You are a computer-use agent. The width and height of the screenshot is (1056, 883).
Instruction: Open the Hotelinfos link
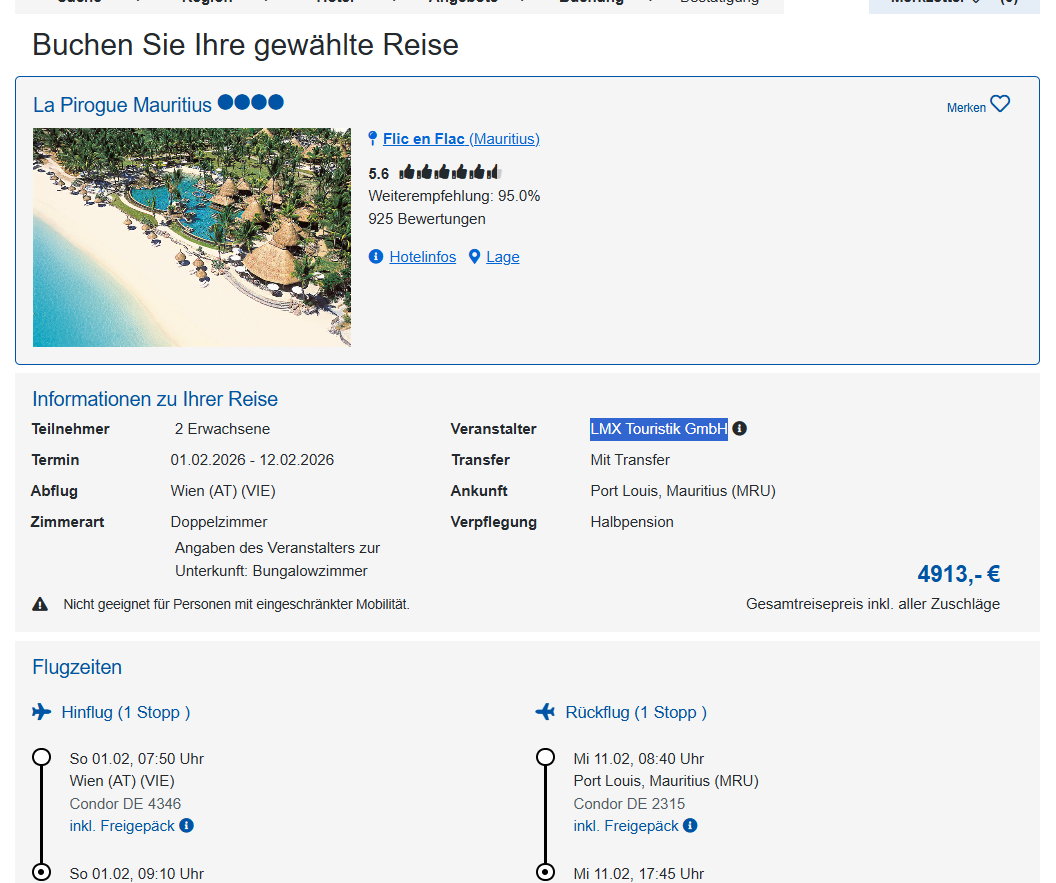[422, 257]
